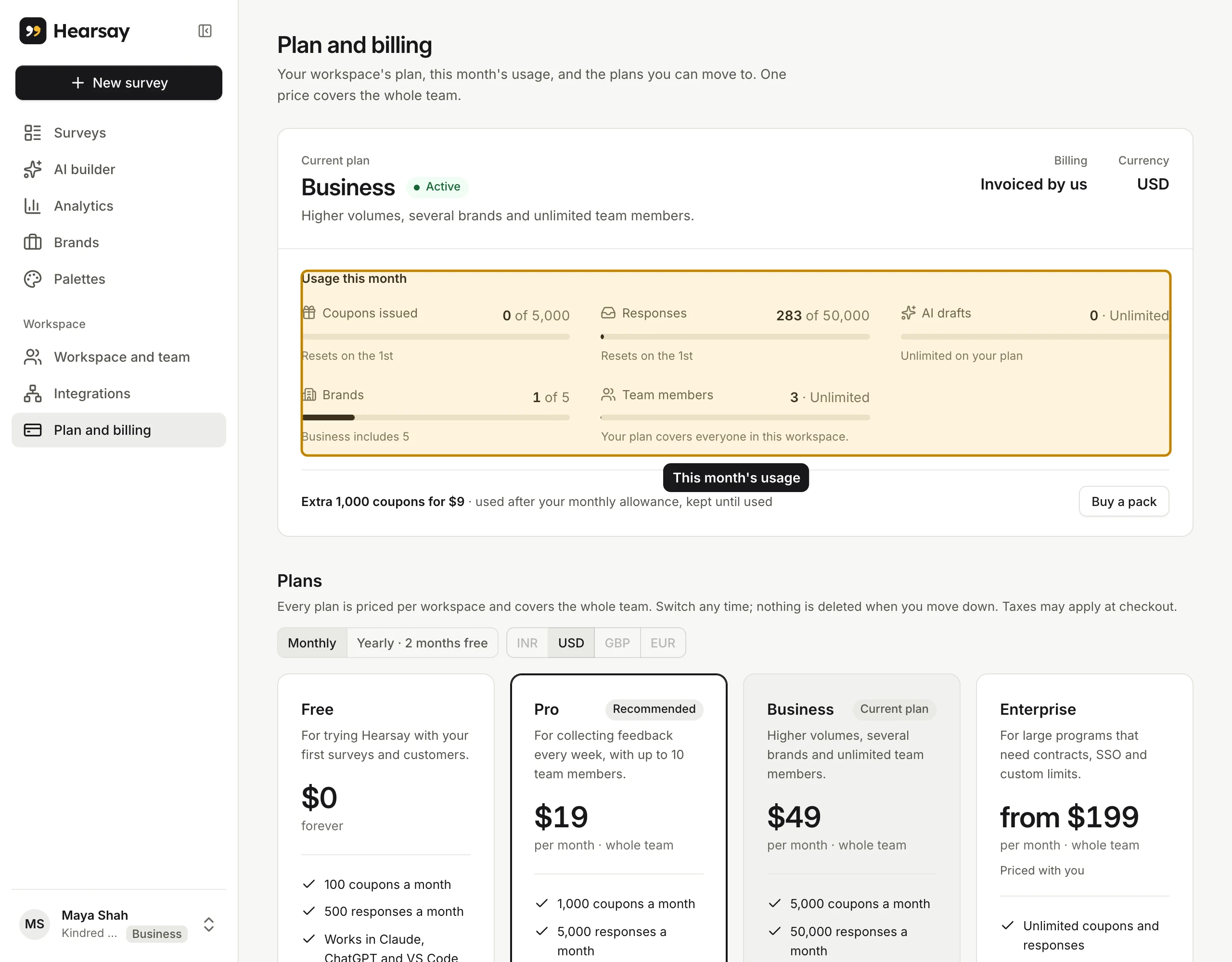
Task: Click checkmark beside 50,000 responses a month
Action: click(x=774, y=930)
